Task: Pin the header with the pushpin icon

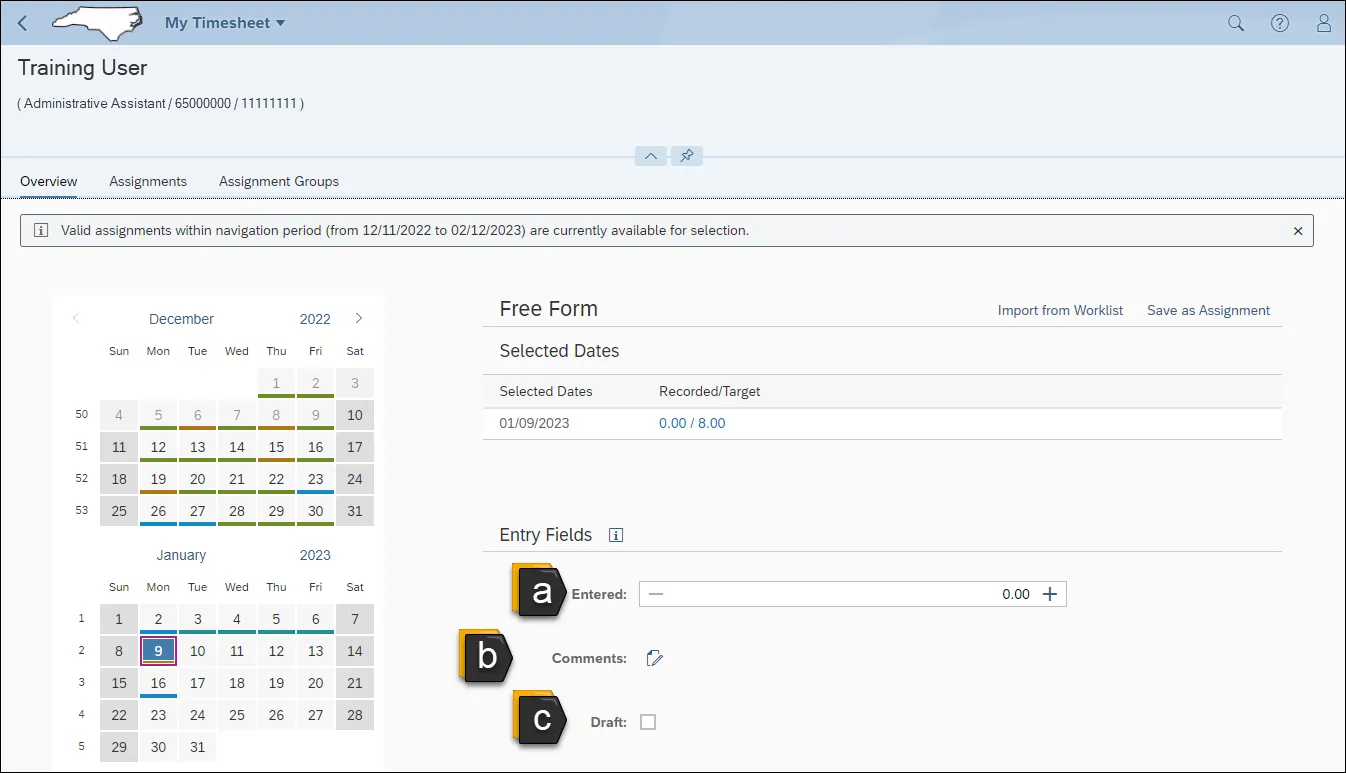Action: (686, 156)
